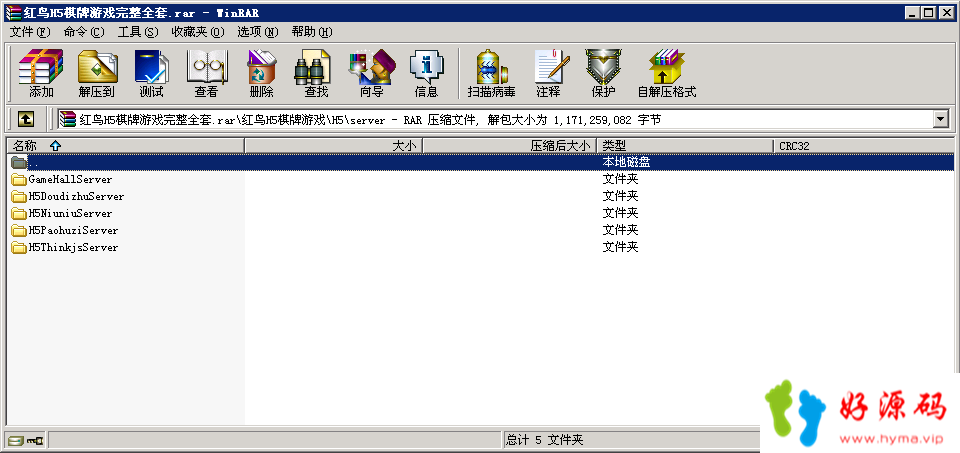
Task: Click the parent directory '..' folder icon
Action: 19,162
